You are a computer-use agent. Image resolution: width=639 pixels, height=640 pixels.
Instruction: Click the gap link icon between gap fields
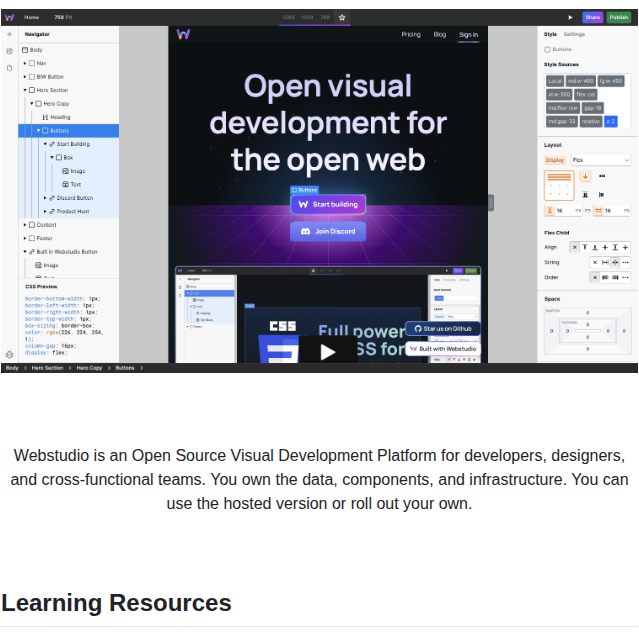click(x=588, y=211)
